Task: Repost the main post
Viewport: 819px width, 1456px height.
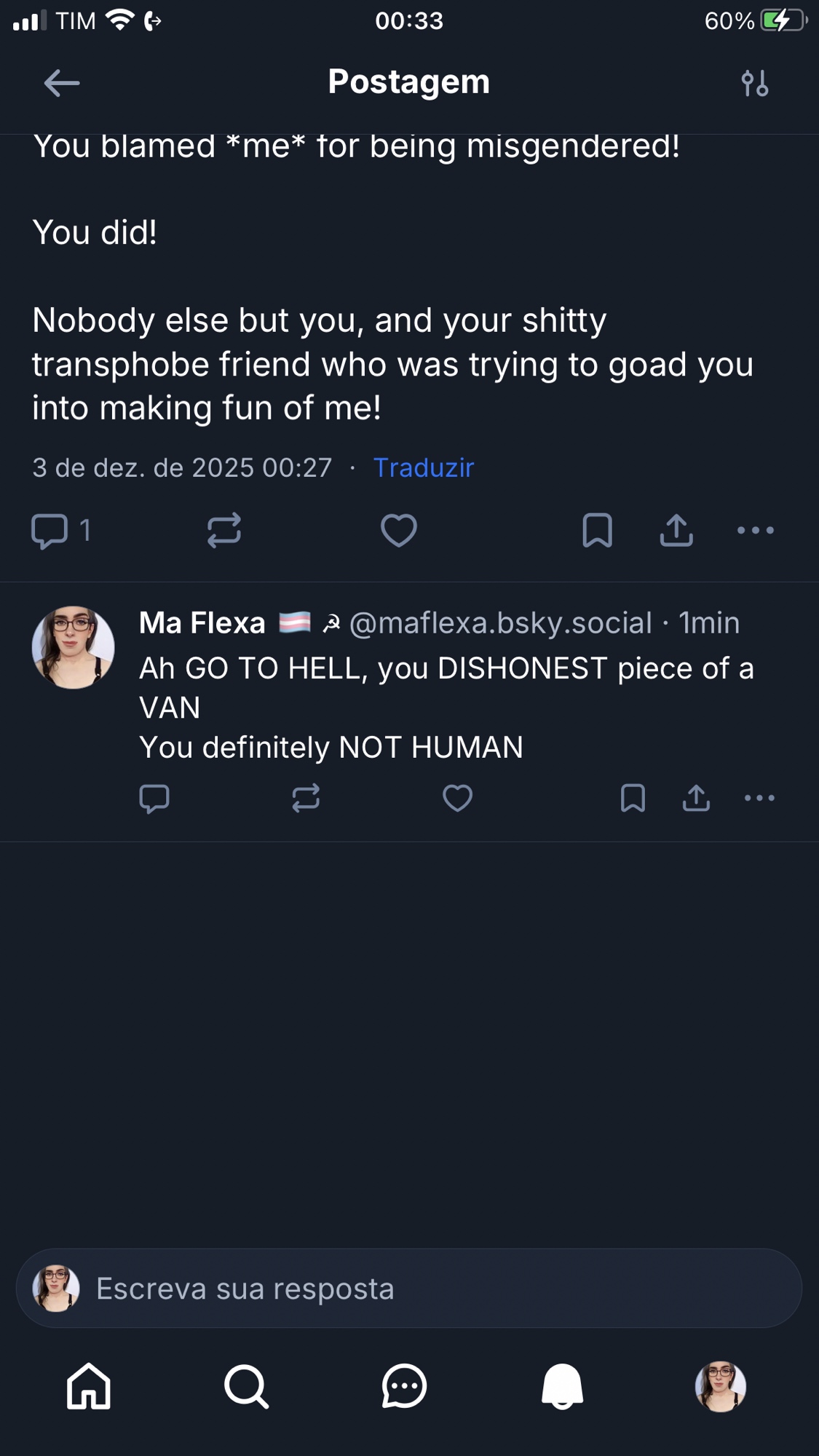Action: coord(224,530)
